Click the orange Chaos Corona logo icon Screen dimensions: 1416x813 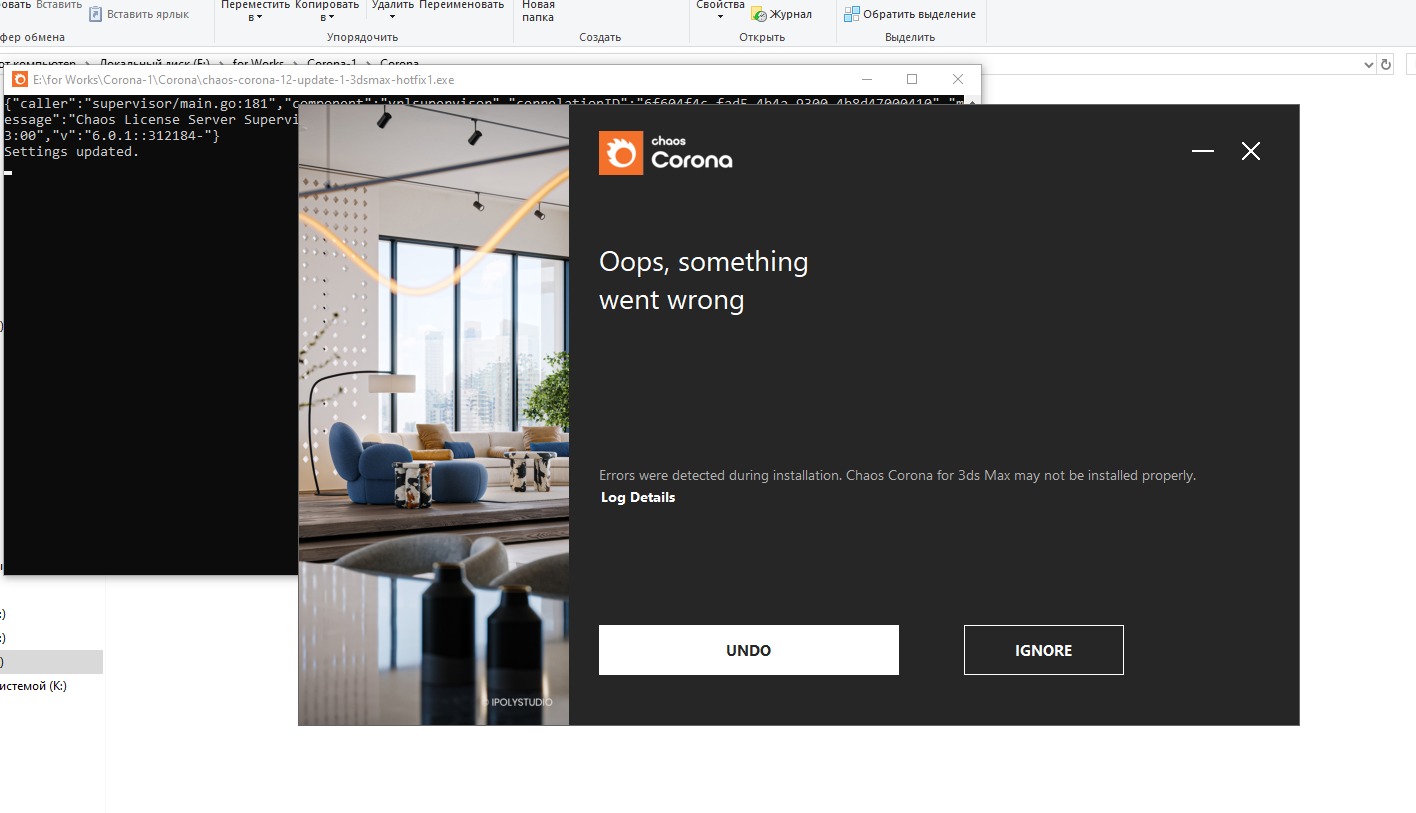(x=621, y=153)
